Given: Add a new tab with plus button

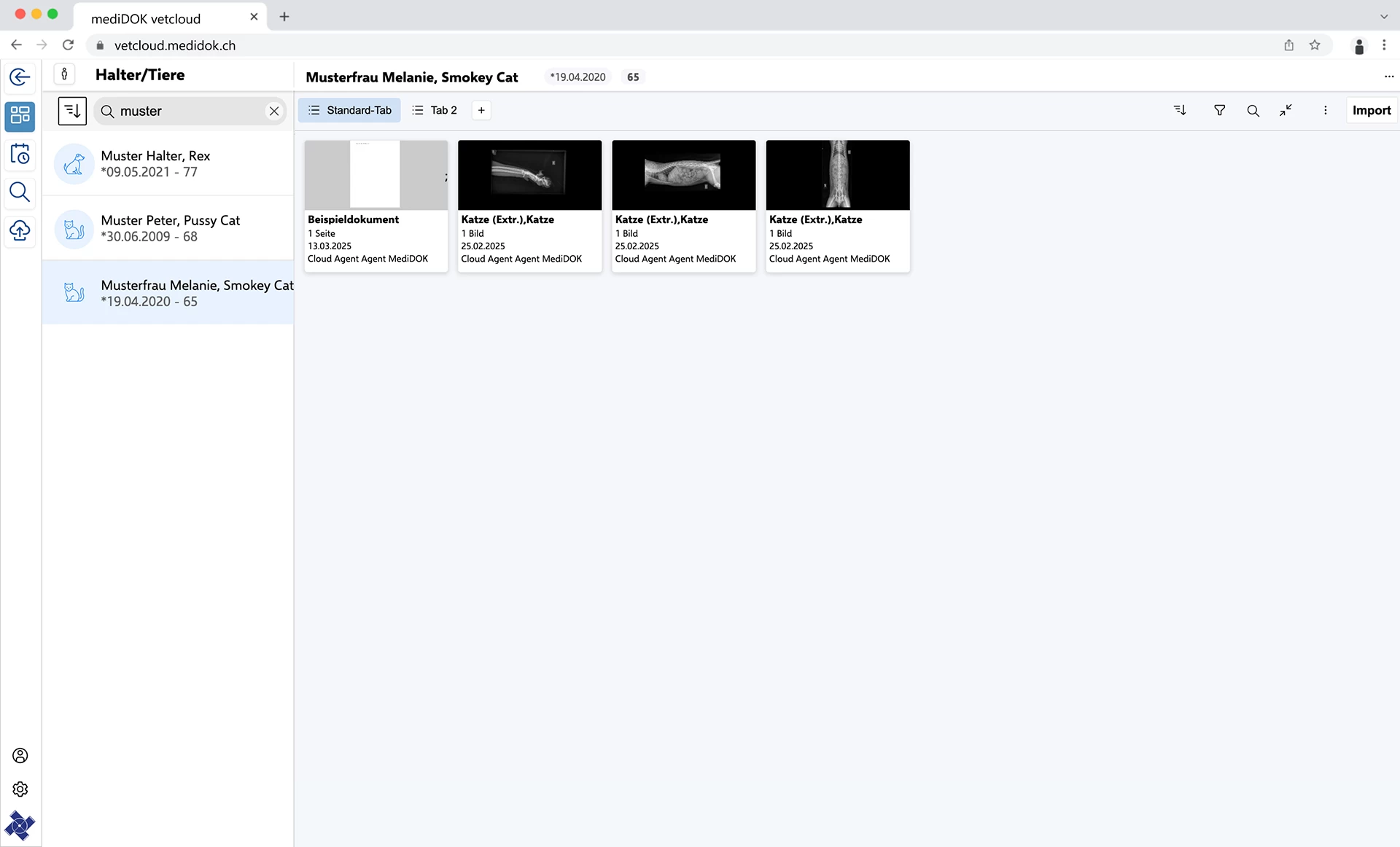Looking at the screenshot, I should coord(481,110).
